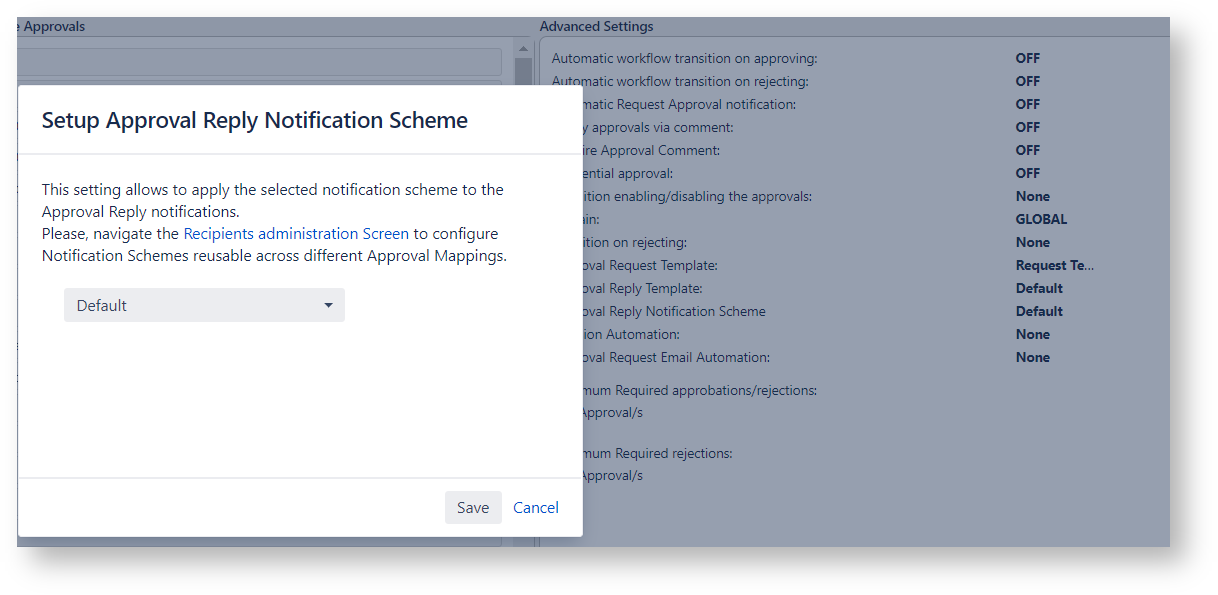Click None value above Approval Request Email Automation

[x=1033, y=335]
